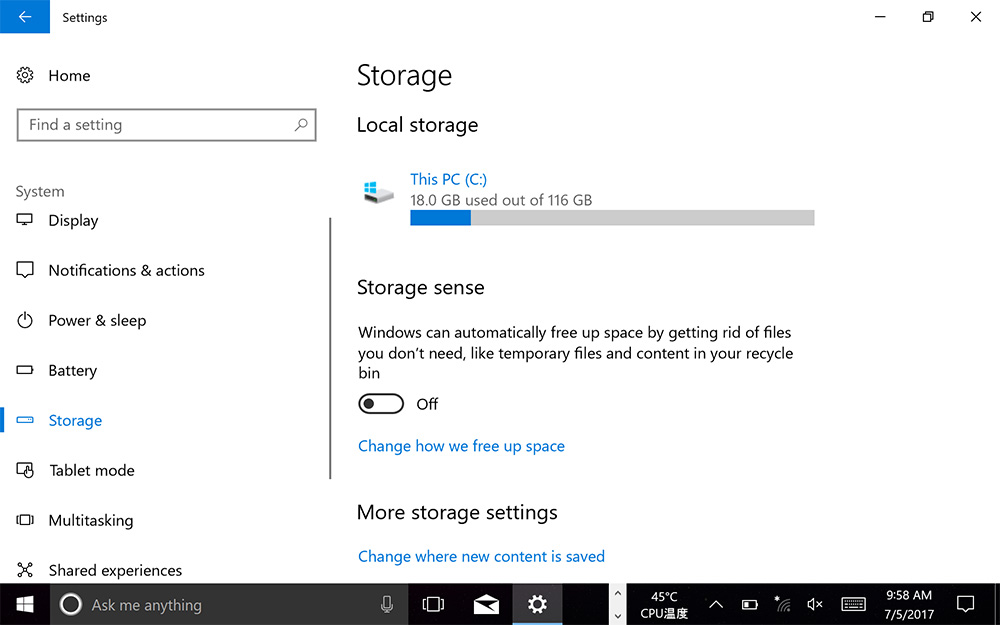Click the Settings gear taskbar icon
1000x625 pixels.
tap(538, 604)
